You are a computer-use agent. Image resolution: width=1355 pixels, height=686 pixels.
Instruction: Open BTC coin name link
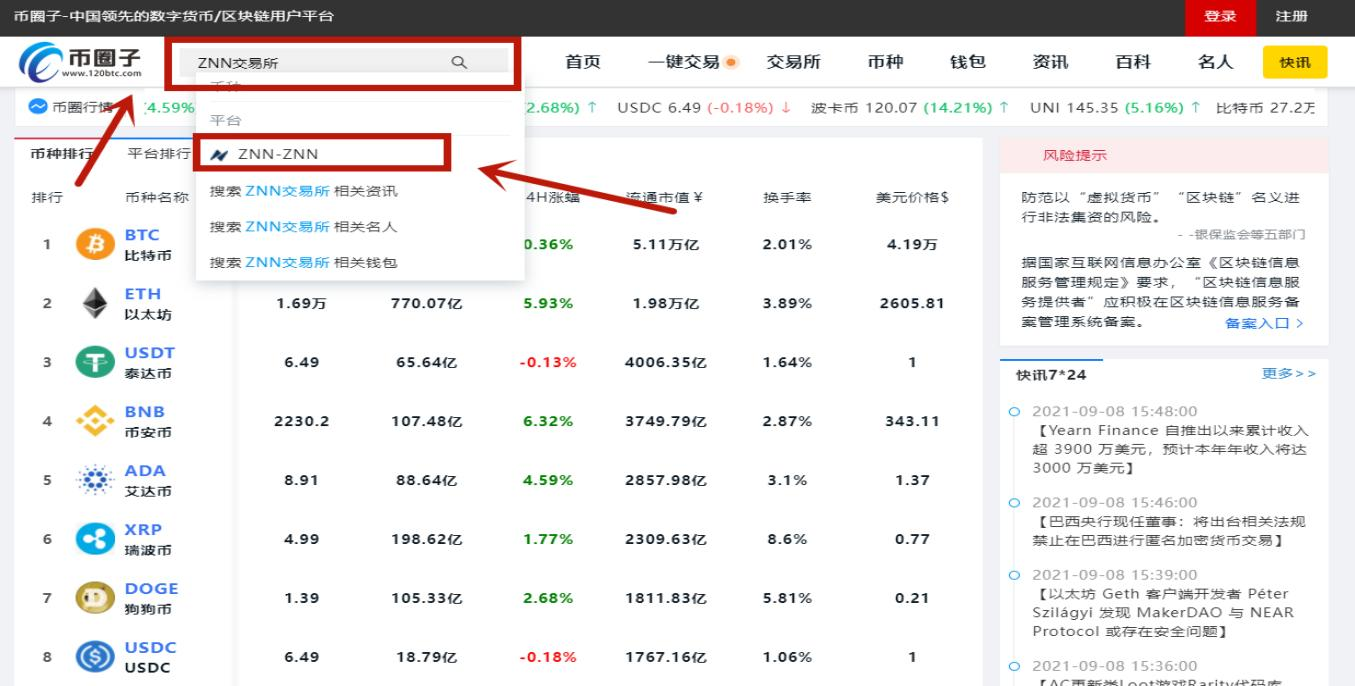click(x=142, y=235)
